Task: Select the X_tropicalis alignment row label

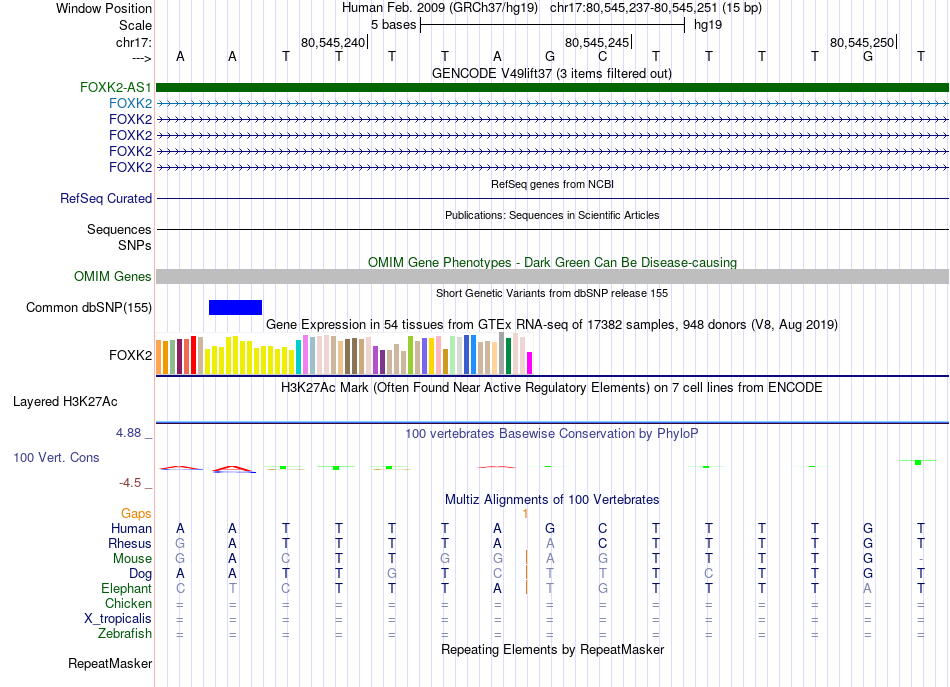Action: (x=118, y=619)
